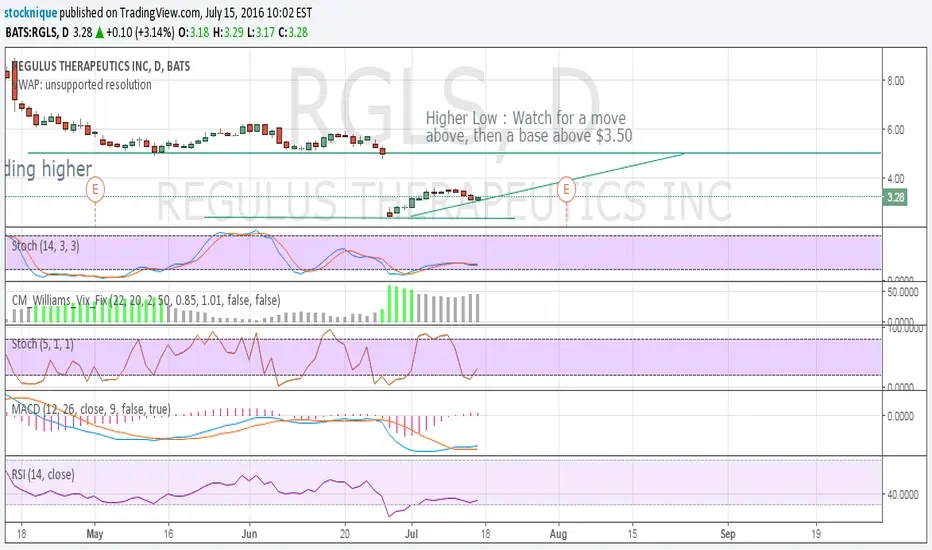Select the BATS:RGLS, D symbol header text

click(x=37, y=33)
